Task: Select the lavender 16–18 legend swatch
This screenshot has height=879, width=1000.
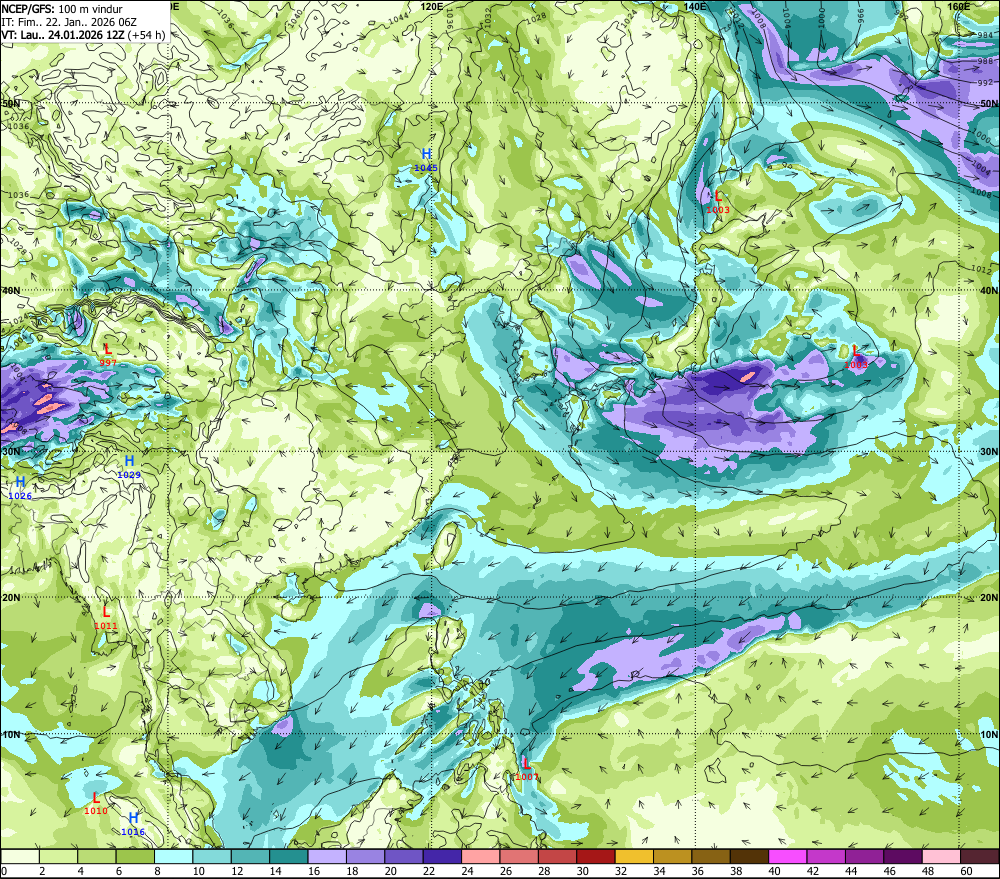Action: (327, 856)
